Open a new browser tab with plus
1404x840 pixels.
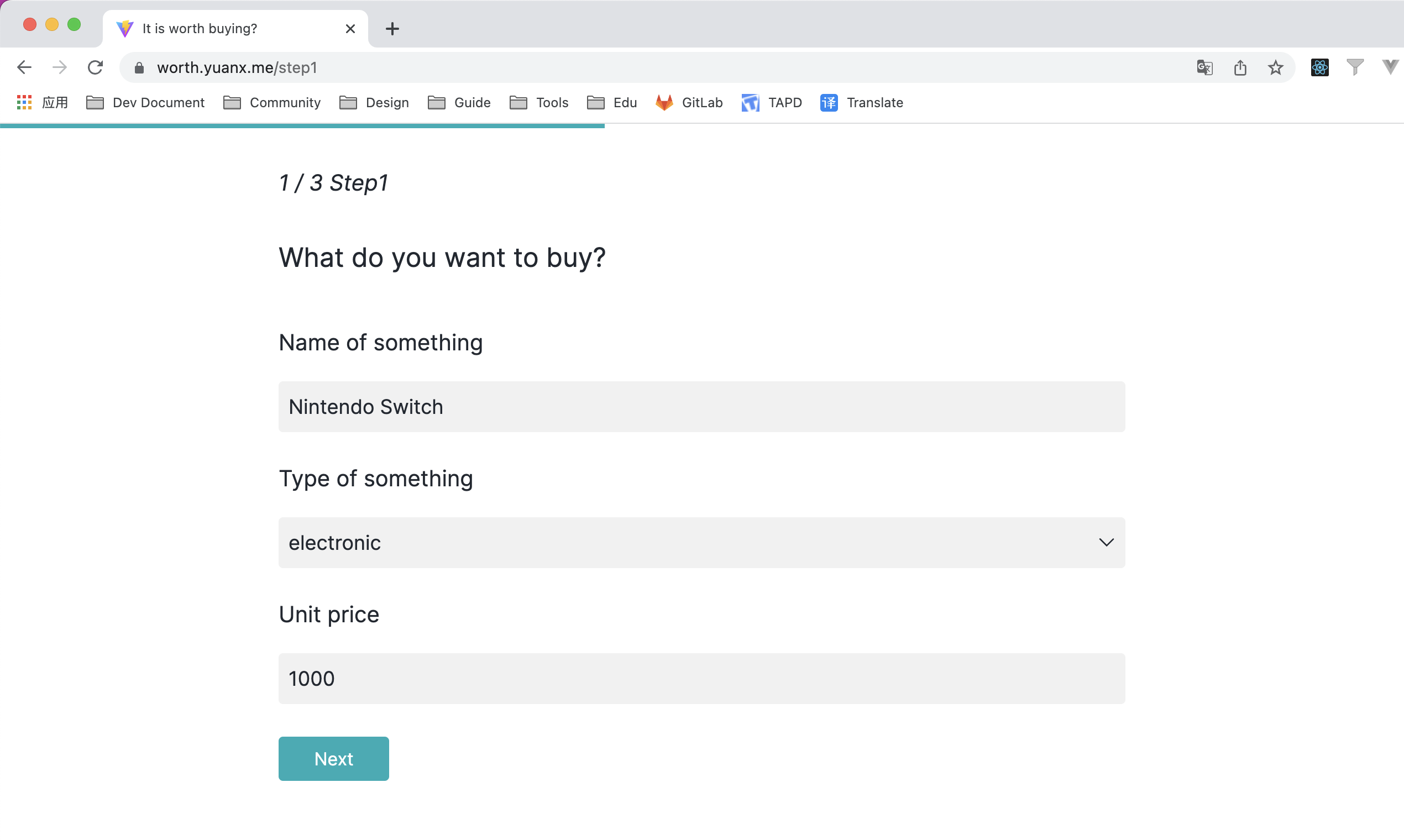(392, 29)
